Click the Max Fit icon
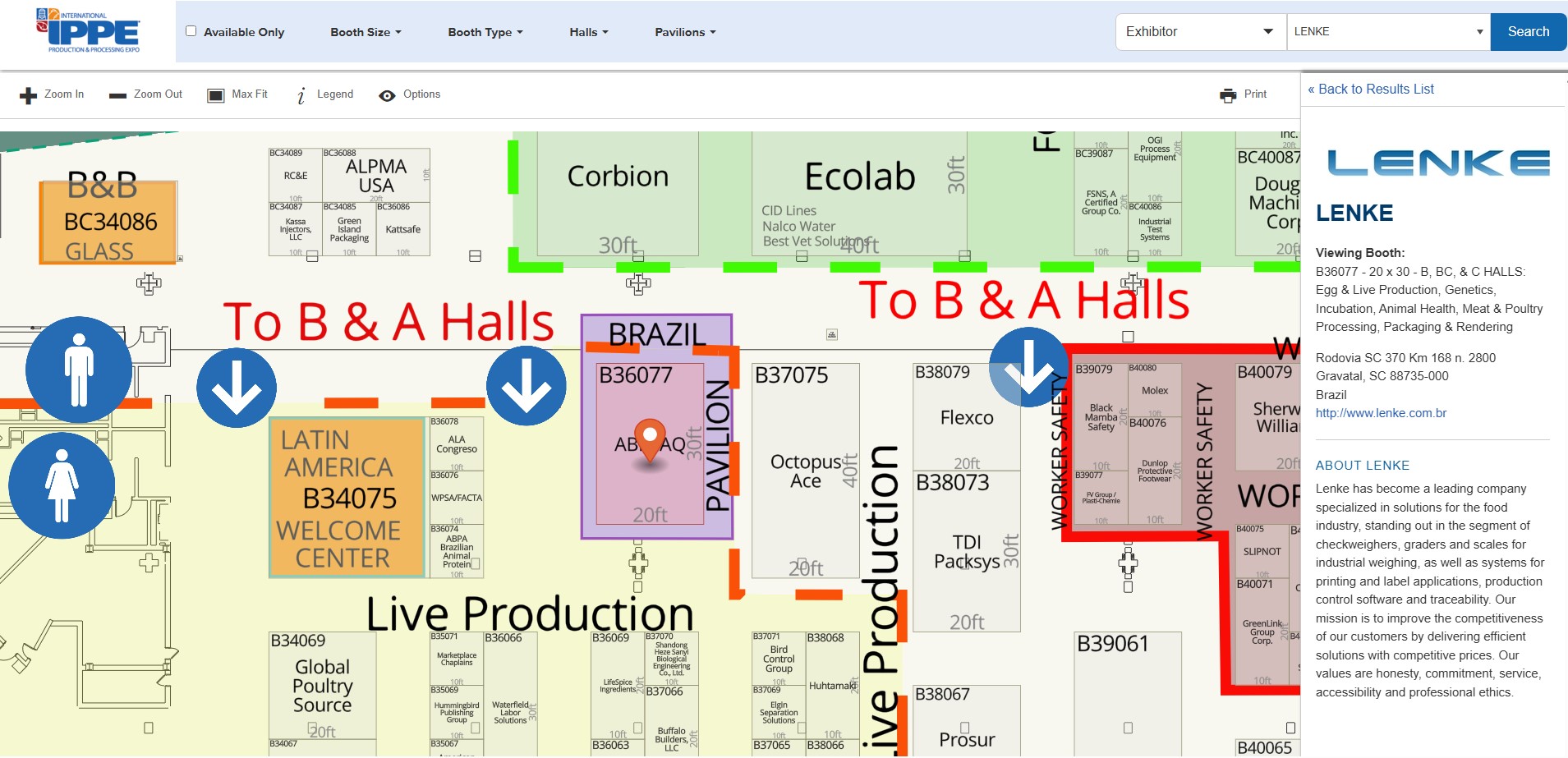 click(216, 95)
